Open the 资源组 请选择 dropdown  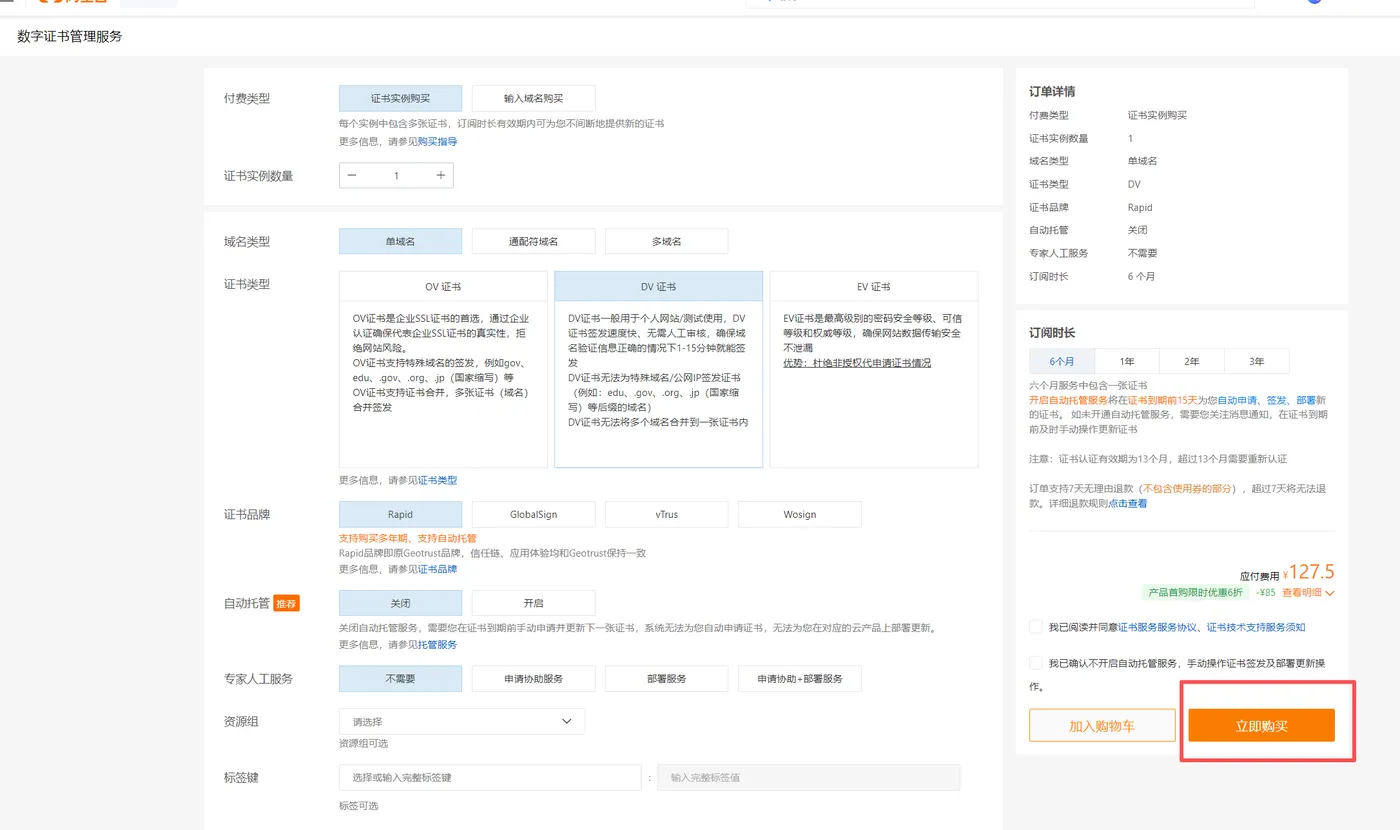pyautogui.click(x=462, y=721)
